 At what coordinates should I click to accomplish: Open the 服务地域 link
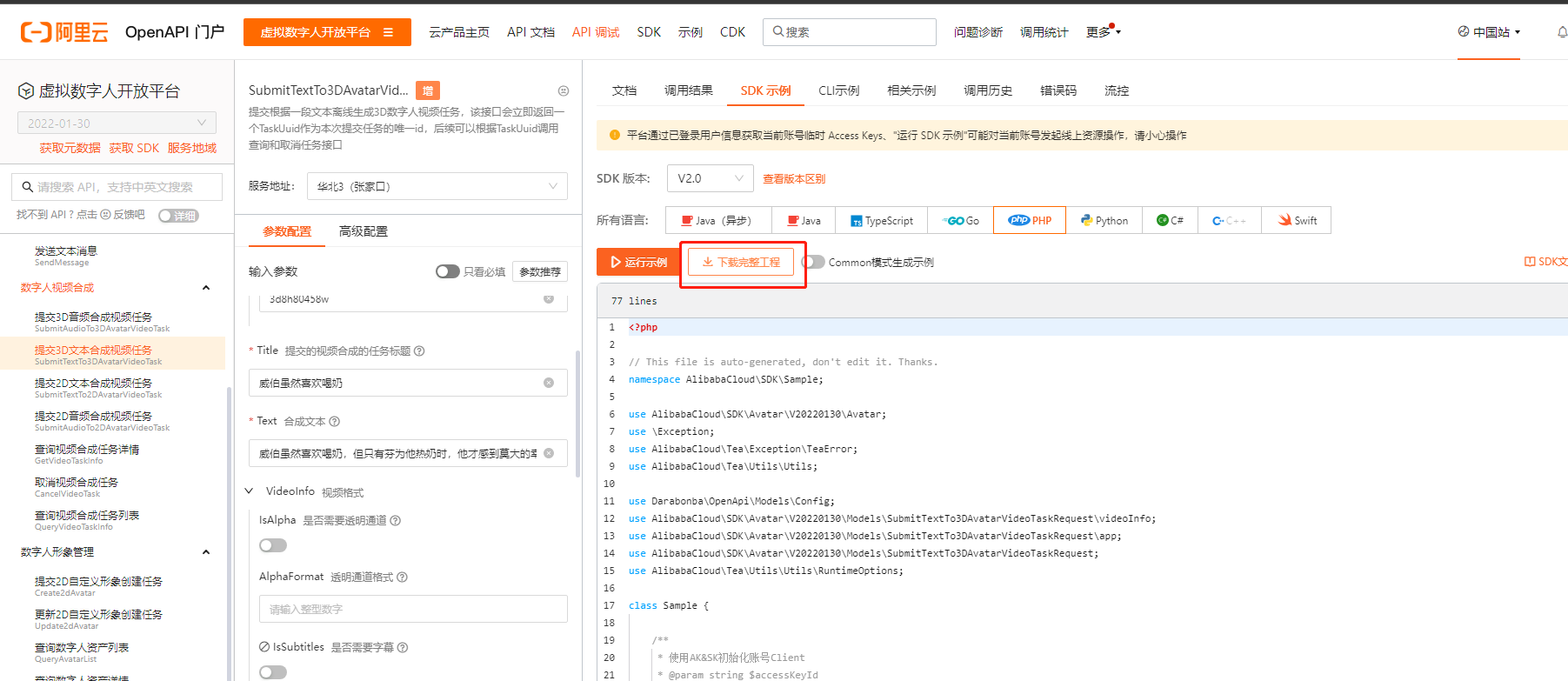[192, 148]
